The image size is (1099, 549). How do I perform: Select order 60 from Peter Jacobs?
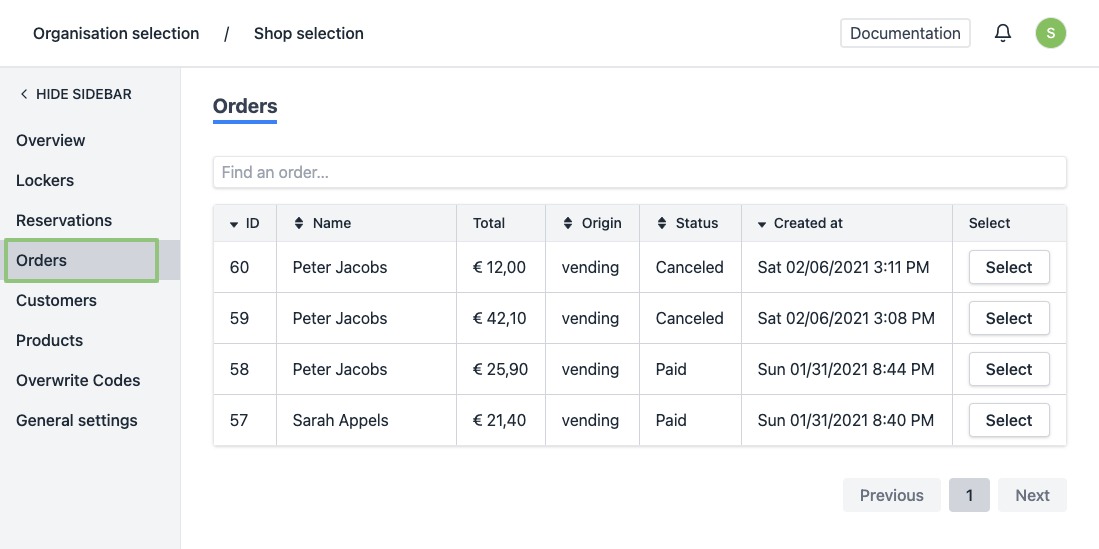(x=1008, y=267)
